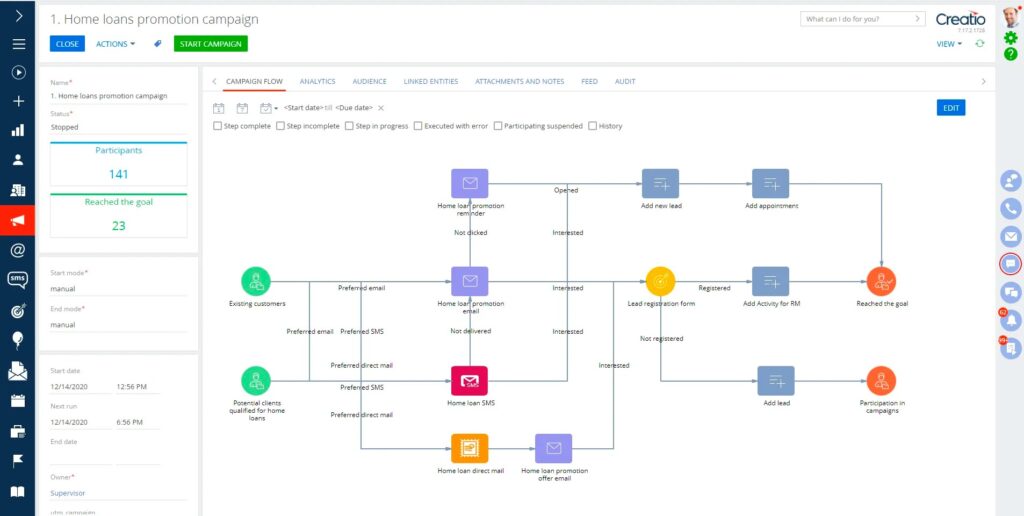Click the plus quick-add sidebar icon
Screen dimensions: 1024x516
coord(18,101)
